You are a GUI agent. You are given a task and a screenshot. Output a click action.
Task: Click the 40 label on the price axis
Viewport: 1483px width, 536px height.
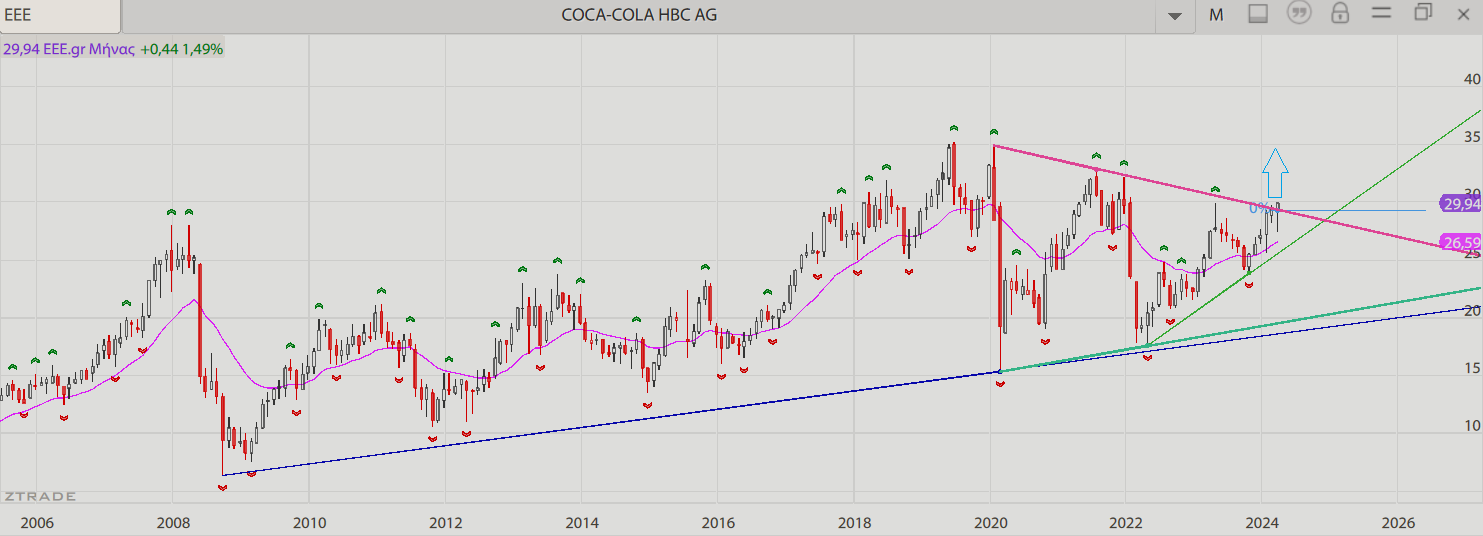click(1472, 79)
